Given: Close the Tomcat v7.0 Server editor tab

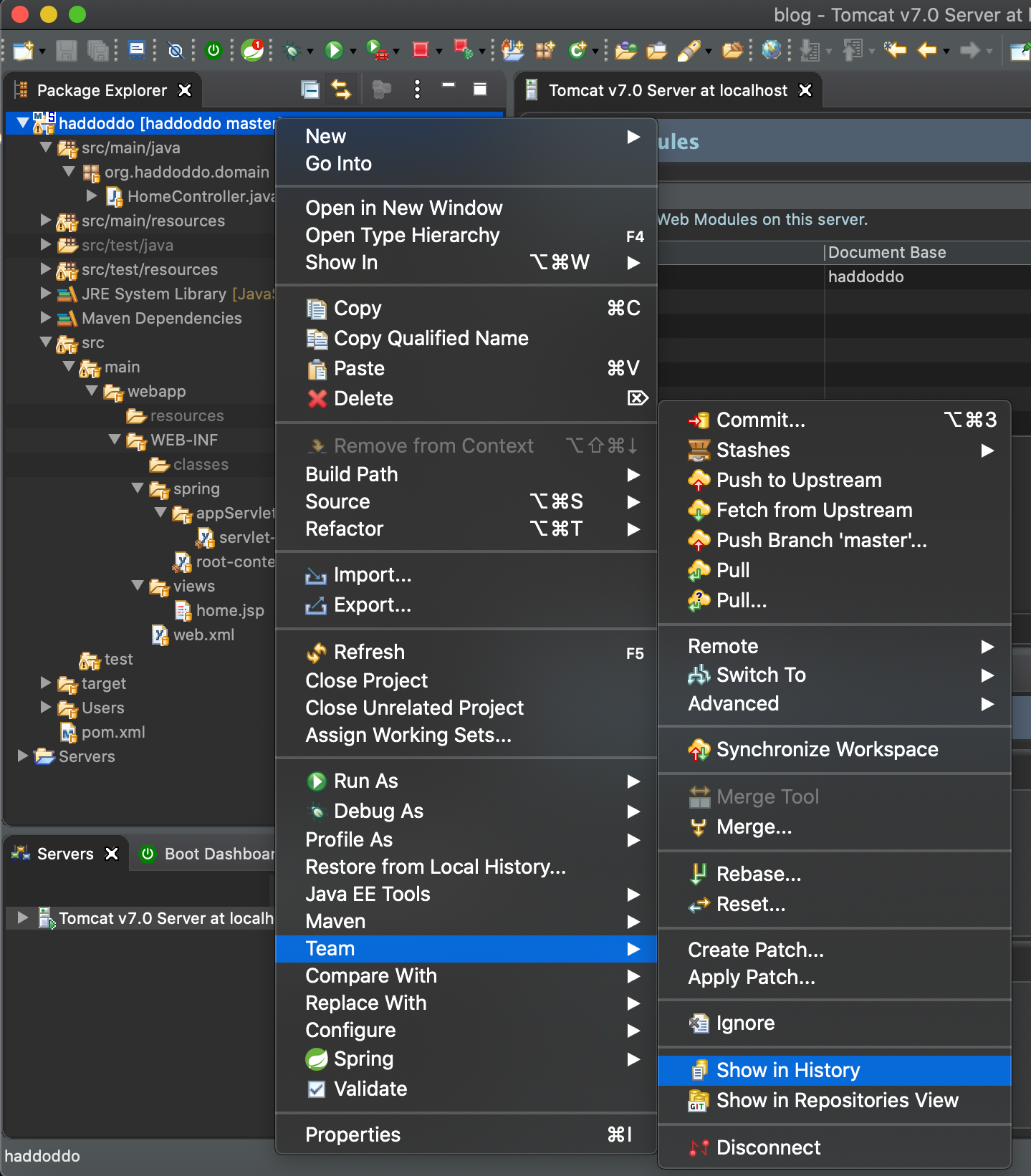Looking at the screenshot, I should click(805, 90).
